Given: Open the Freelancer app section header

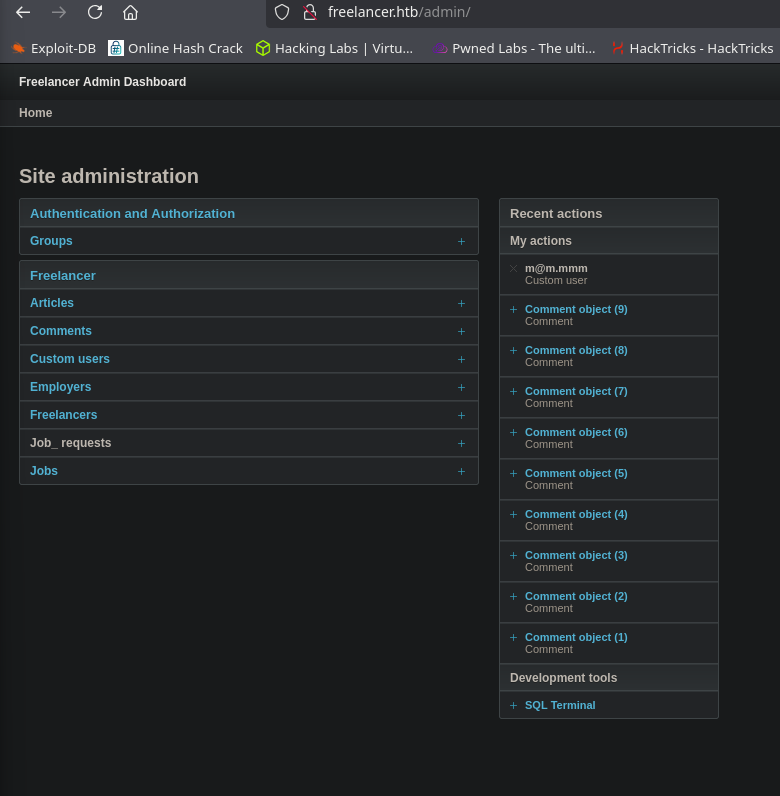Looking at the screenshot, I should [63, 276].
